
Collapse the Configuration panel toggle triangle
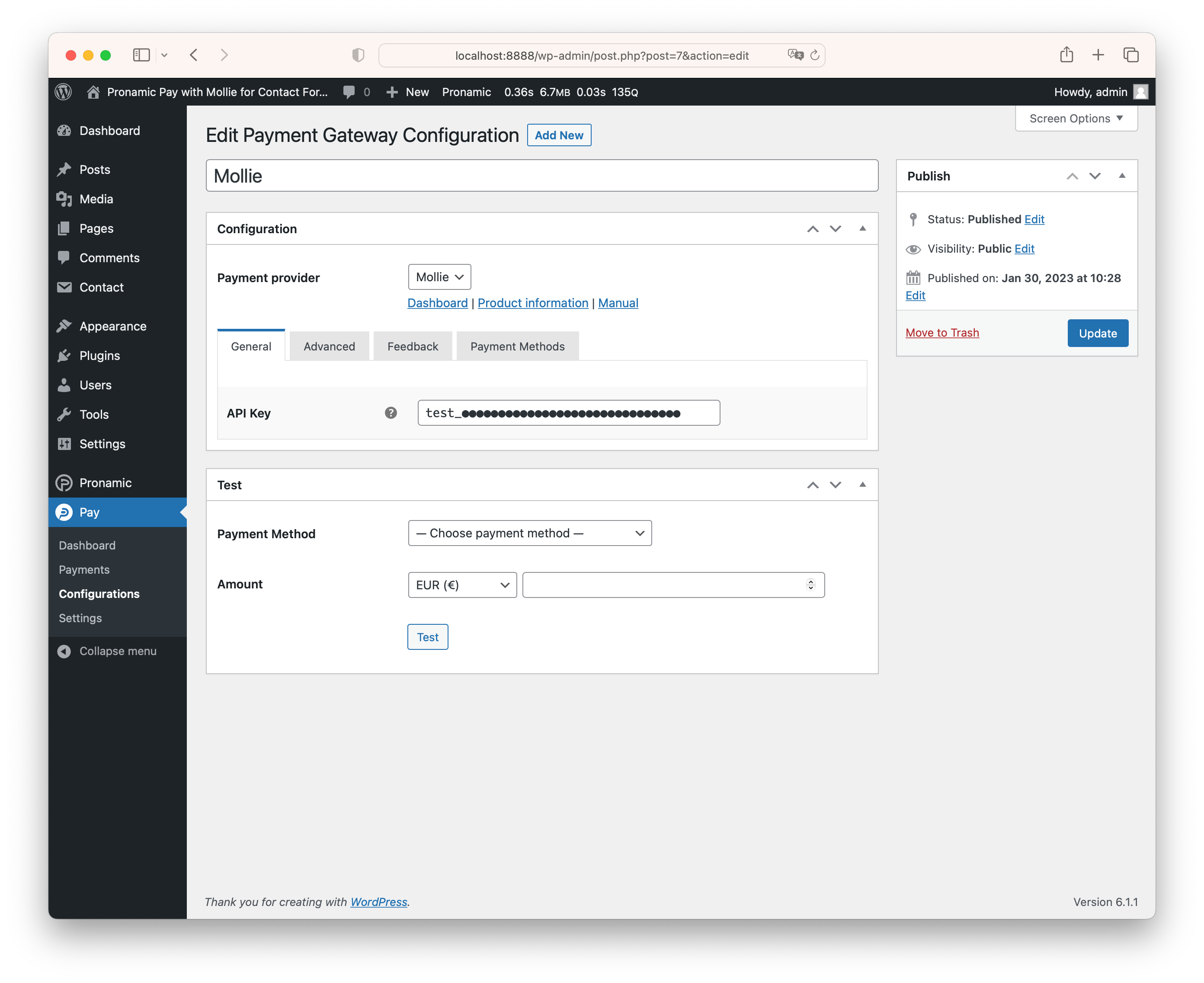coord(862,229)
